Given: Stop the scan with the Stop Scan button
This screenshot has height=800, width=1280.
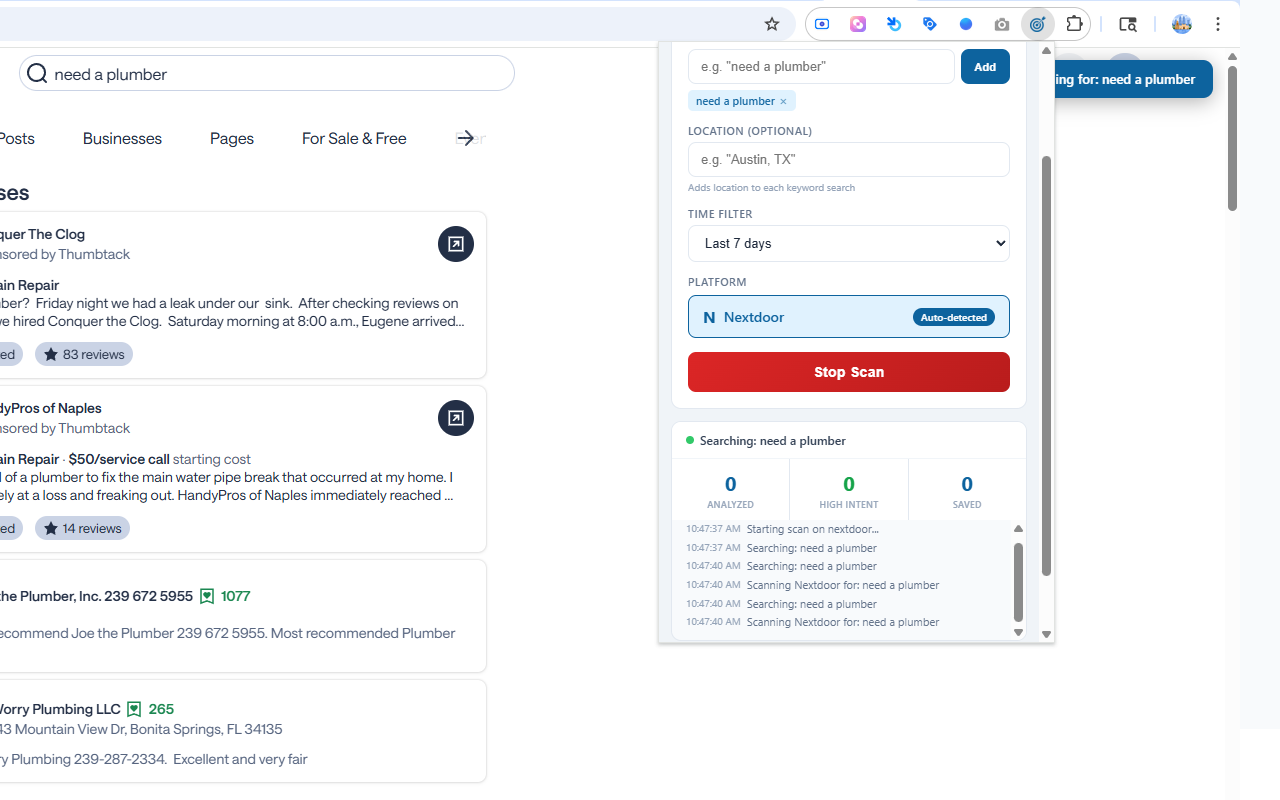Looking at the screenshot, I should pos(849,372).
